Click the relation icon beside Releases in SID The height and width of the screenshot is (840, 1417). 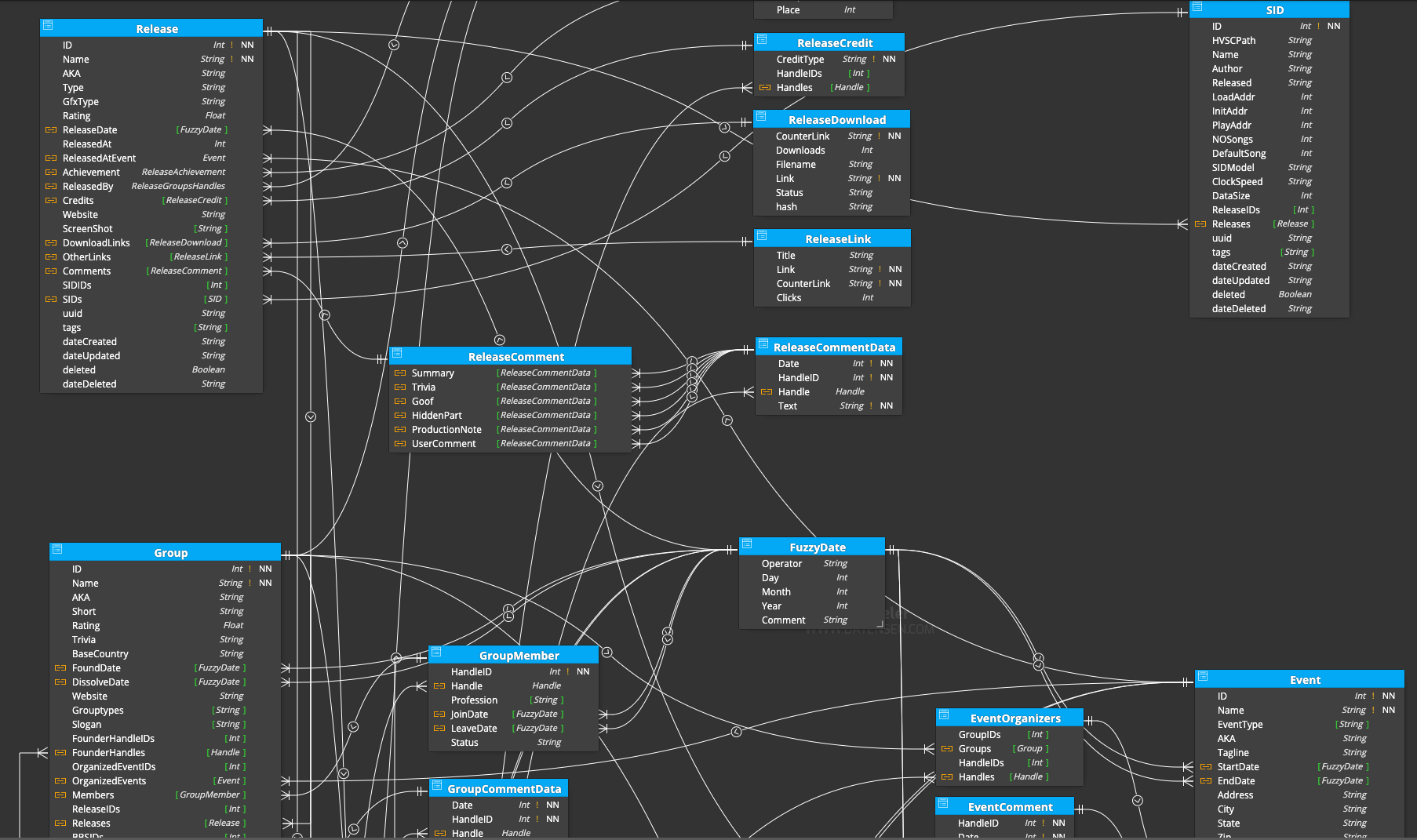1200,224
